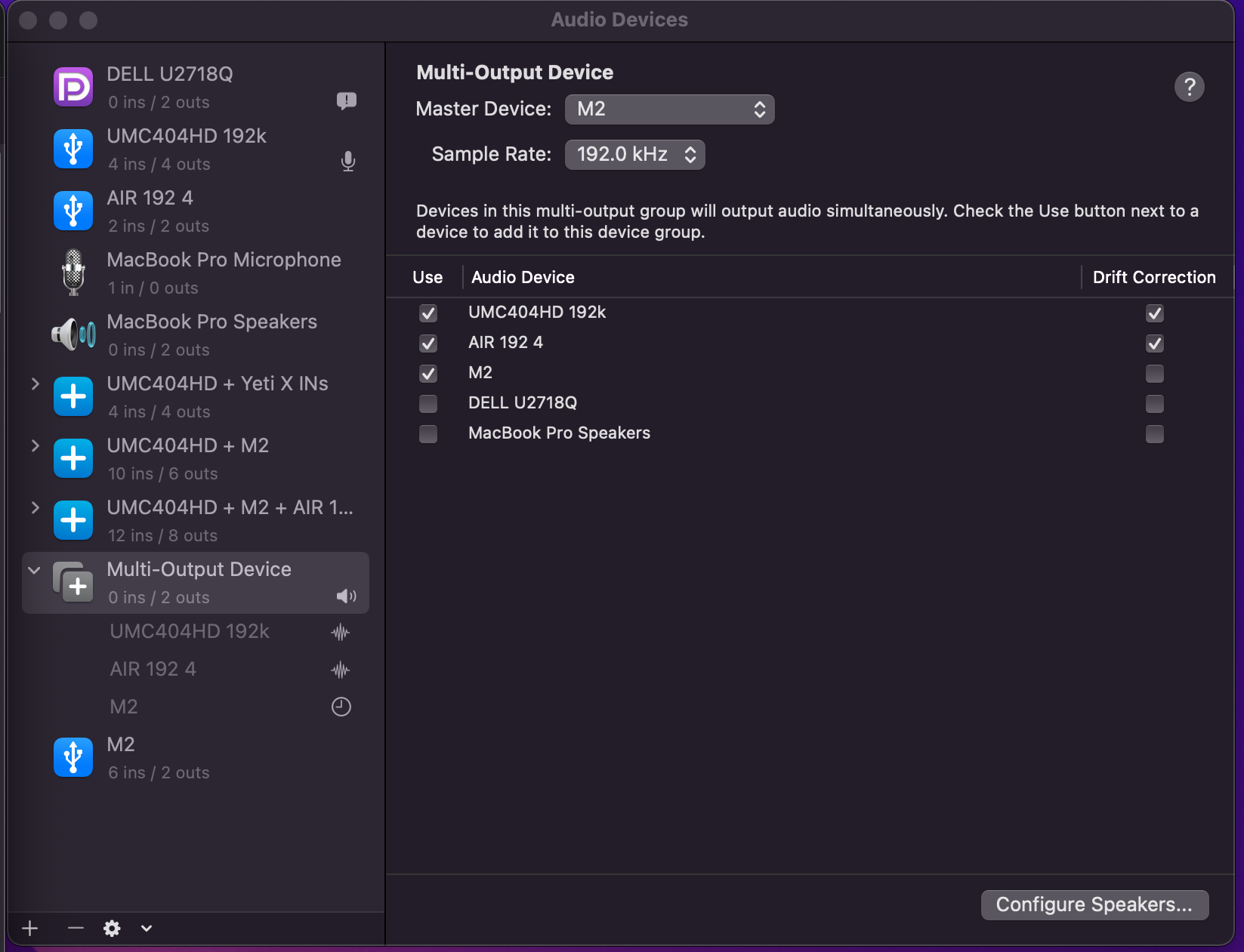Open help with the question mark button
The image size is (1244, 952).
pos(1189,87)
